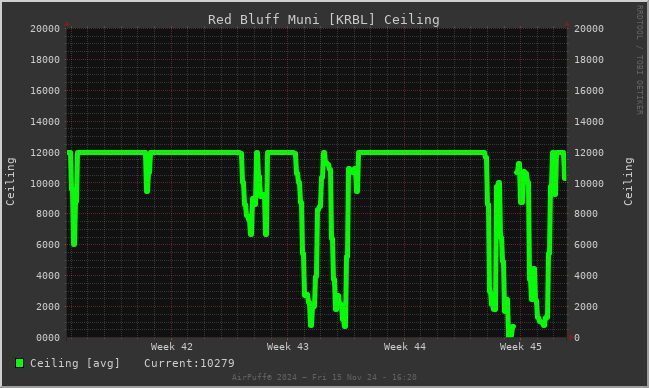The width and height of the screenshot is (649, 388).
Task: Click the Current:10279 value readout
Action: (189, 364)
